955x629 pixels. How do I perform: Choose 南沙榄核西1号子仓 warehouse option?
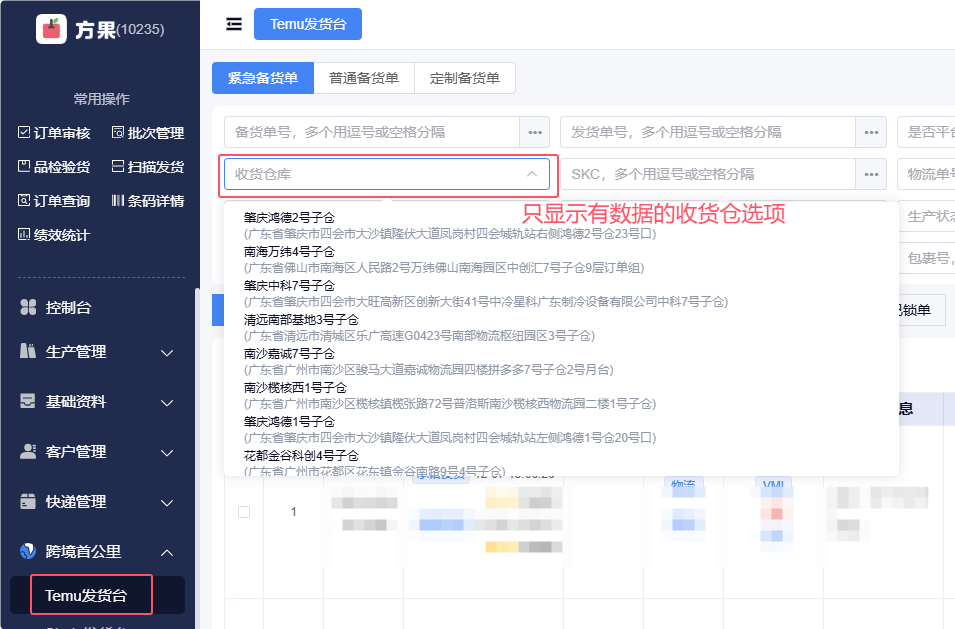(x=449, y=396)
